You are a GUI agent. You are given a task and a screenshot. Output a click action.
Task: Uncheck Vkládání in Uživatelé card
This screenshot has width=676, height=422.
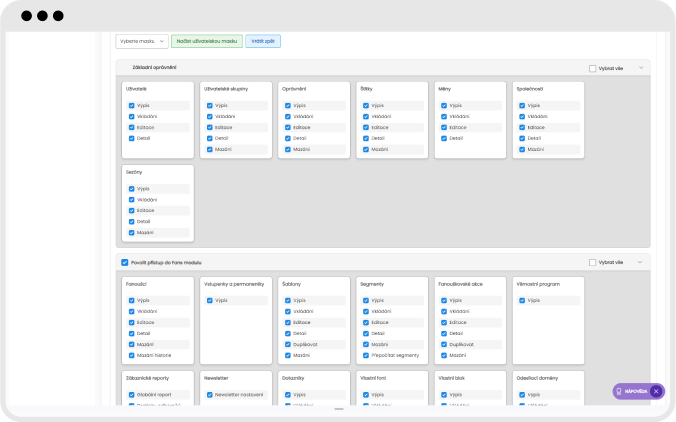pyautogui.click(x=131, y=116)
